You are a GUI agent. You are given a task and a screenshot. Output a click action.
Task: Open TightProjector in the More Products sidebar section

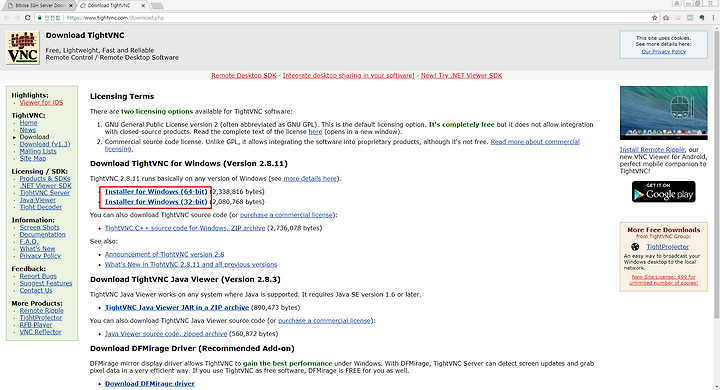pyautogui.click(x=41, y=317)
